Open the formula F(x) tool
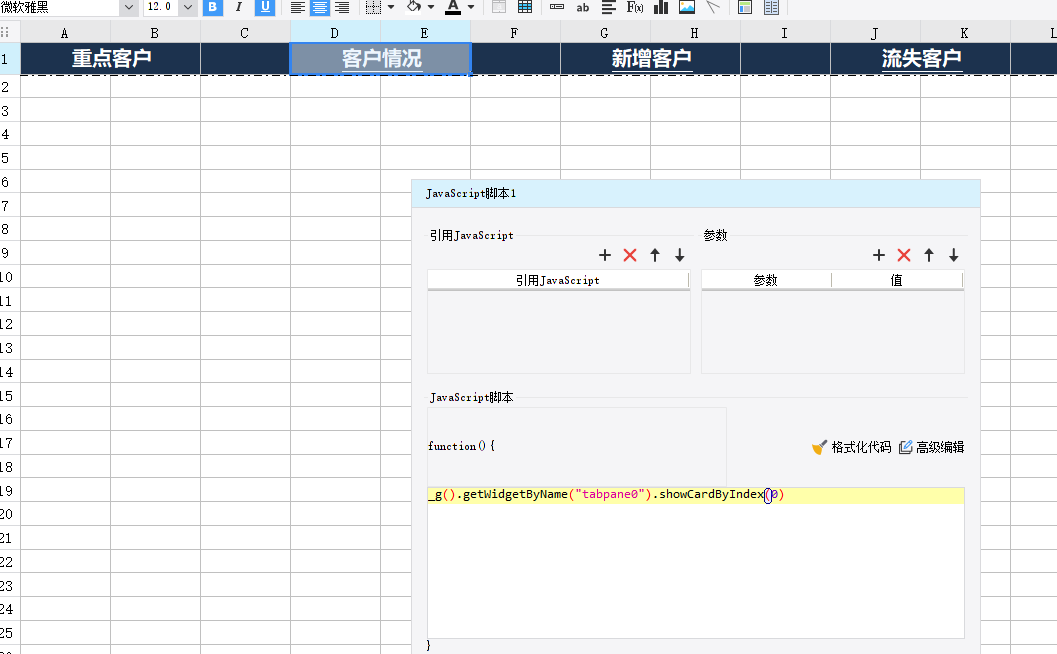This screenshot has height=654, width=1057. tap(635, 7)
